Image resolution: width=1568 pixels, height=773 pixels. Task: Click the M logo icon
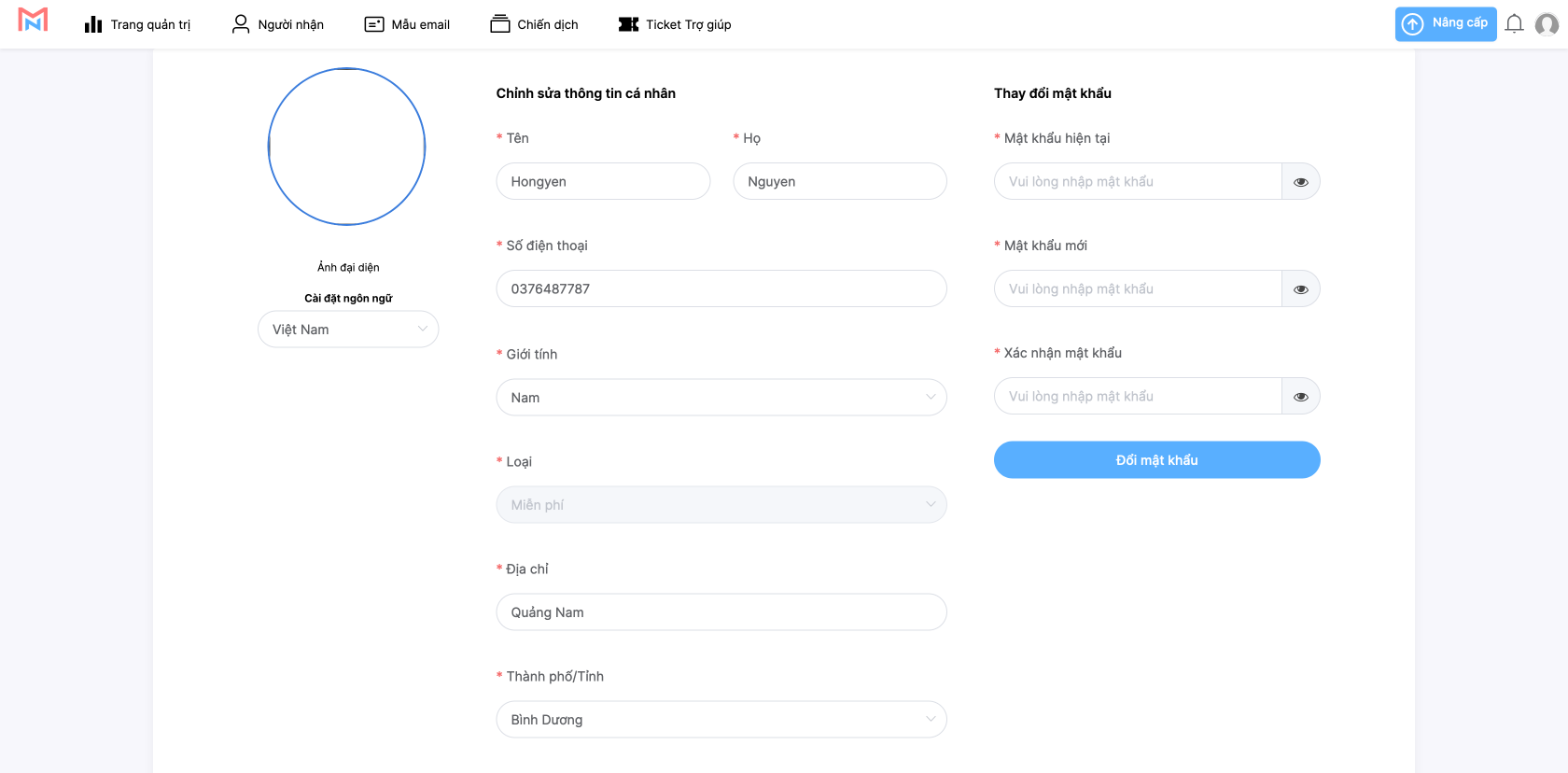point(33,20)
